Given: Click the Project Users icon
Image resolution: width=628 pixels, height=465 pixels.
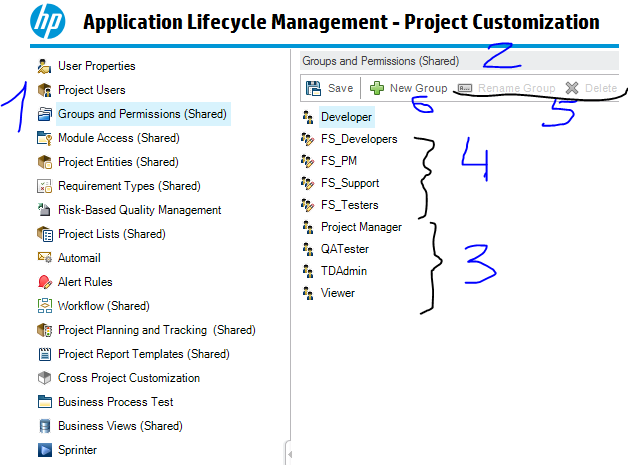Looking at the screenshot, I should pos(44,90).
